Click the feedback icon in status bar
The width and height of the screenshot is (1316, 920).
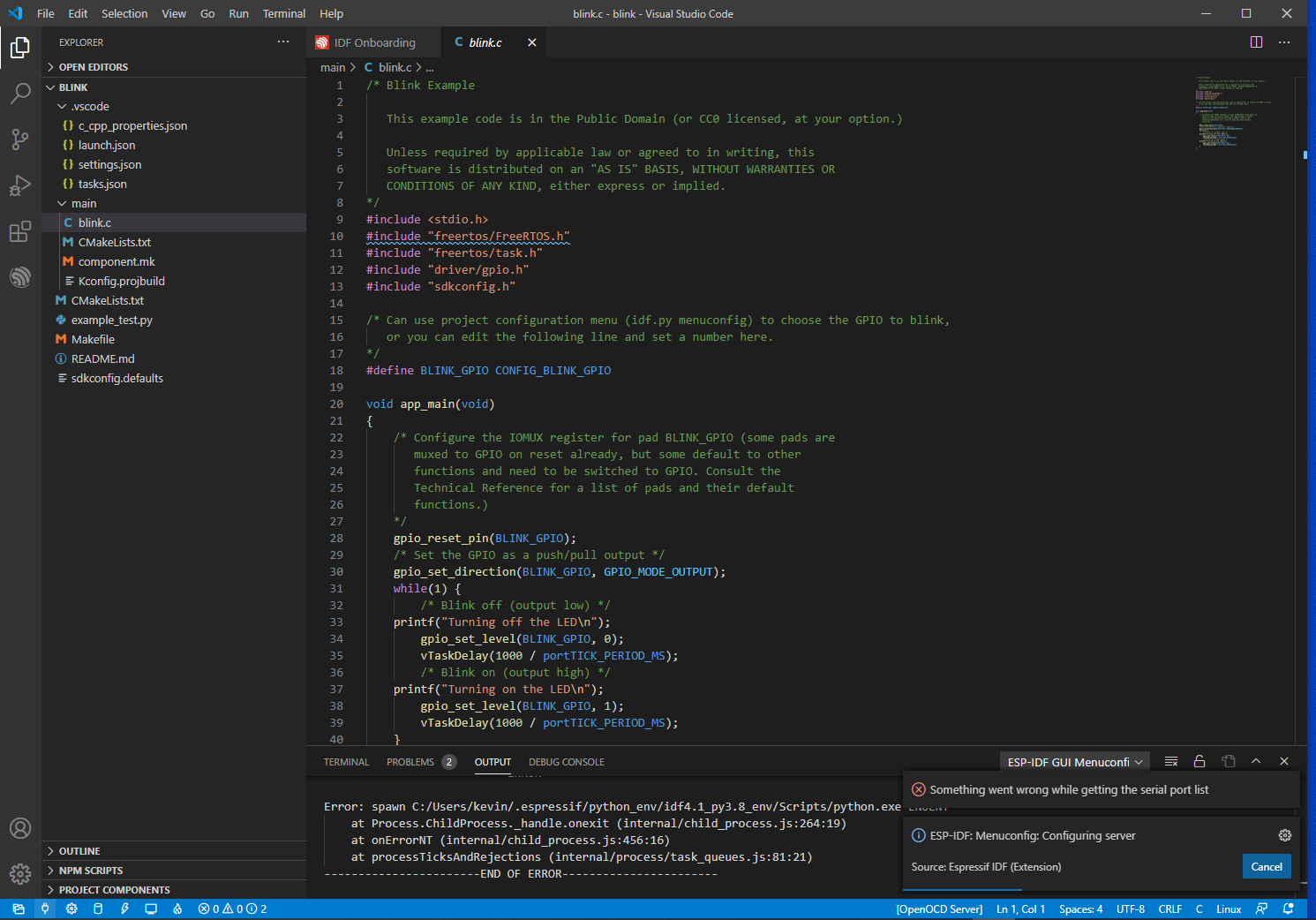[x=1261, y=909]
